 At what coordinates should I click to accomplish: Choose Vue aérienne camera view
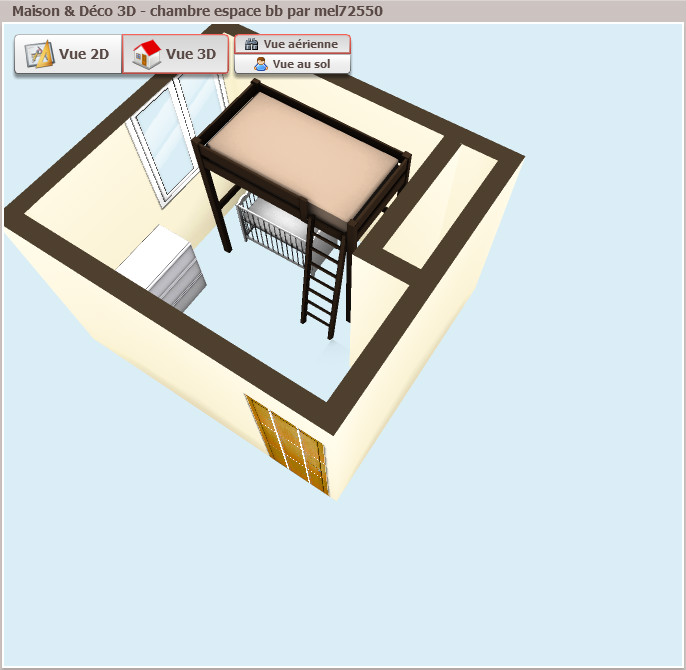[292, 44]
